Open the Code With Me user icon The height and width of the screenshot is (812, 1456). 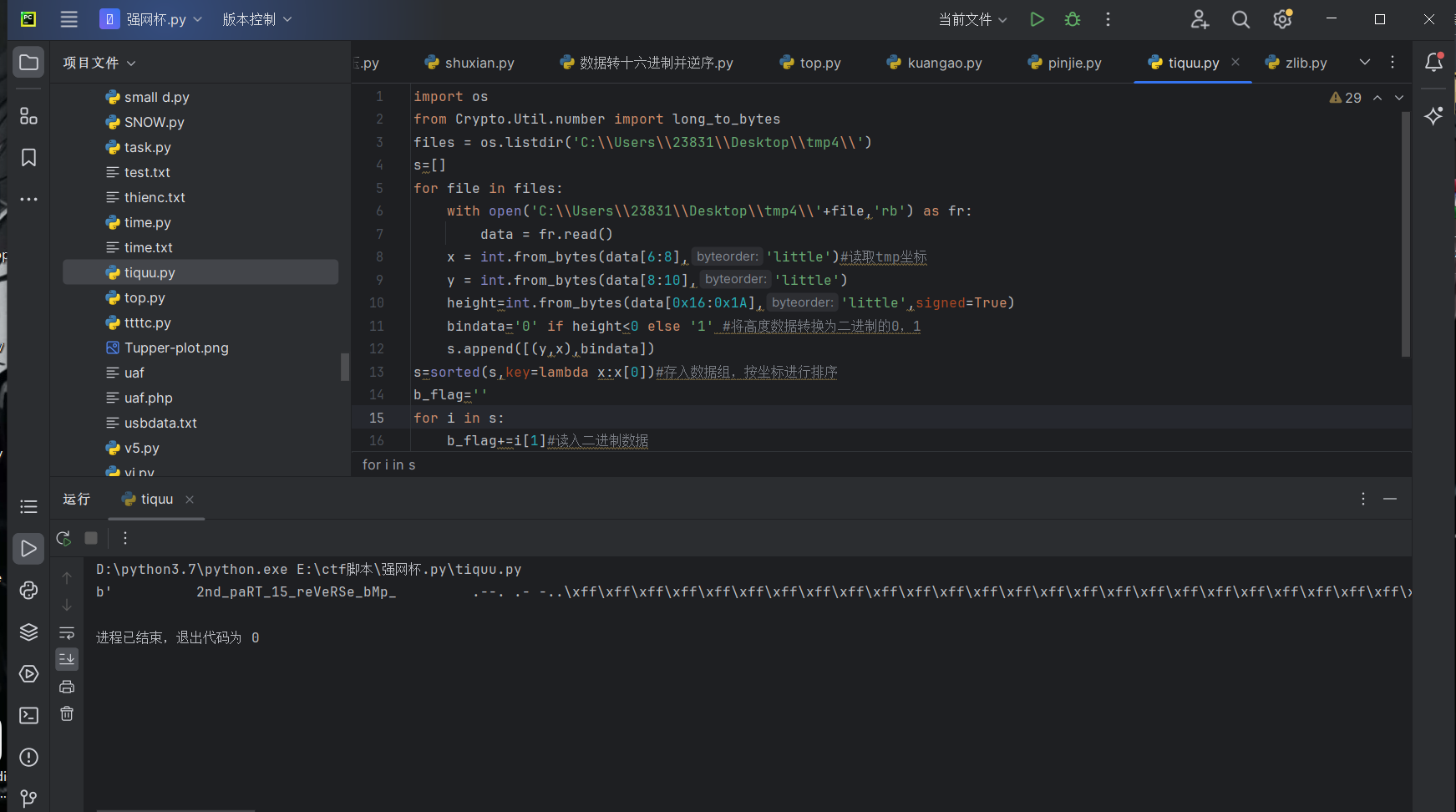click(x=1200, y=19)
